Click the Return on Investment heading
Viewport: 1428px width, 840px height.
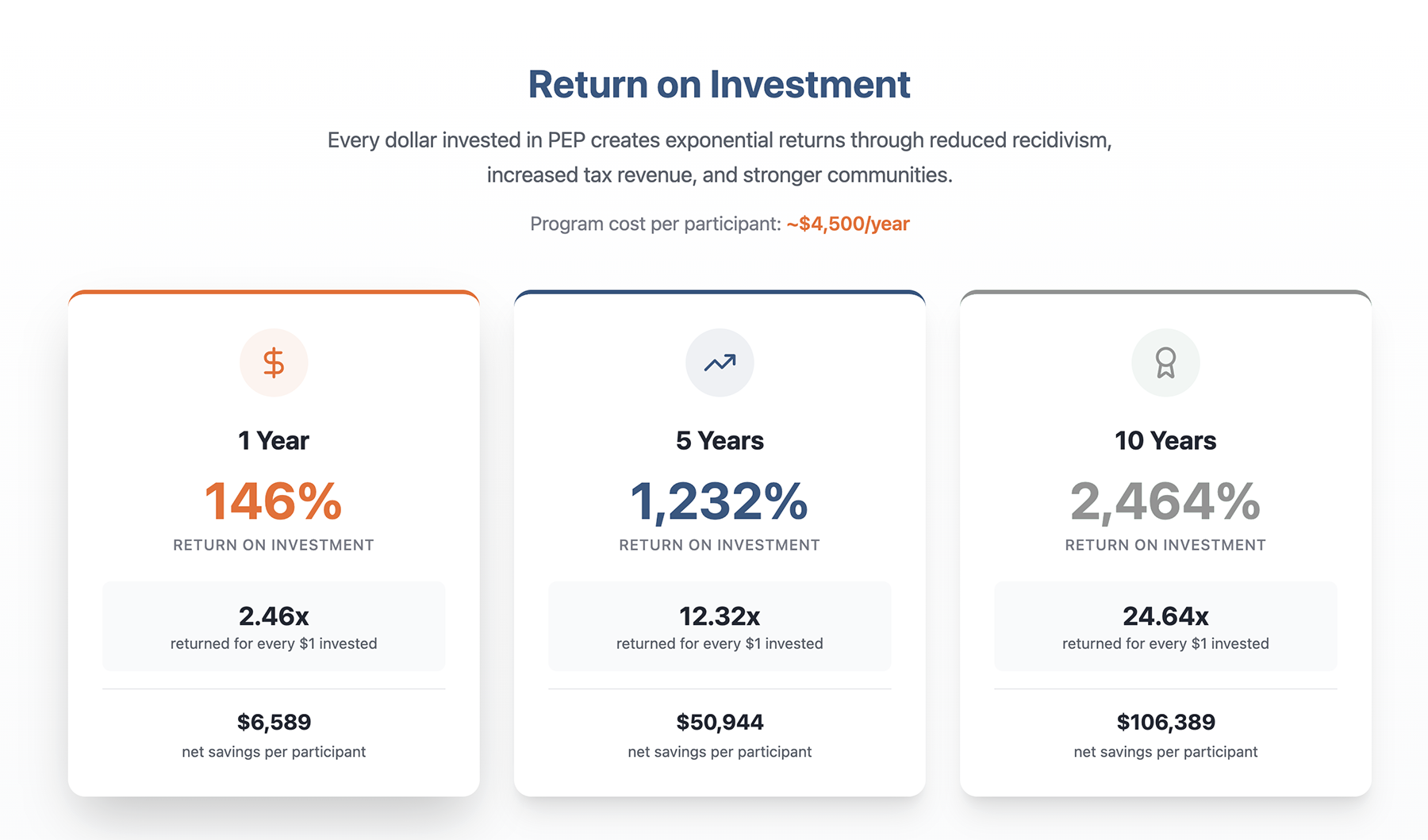719,84
